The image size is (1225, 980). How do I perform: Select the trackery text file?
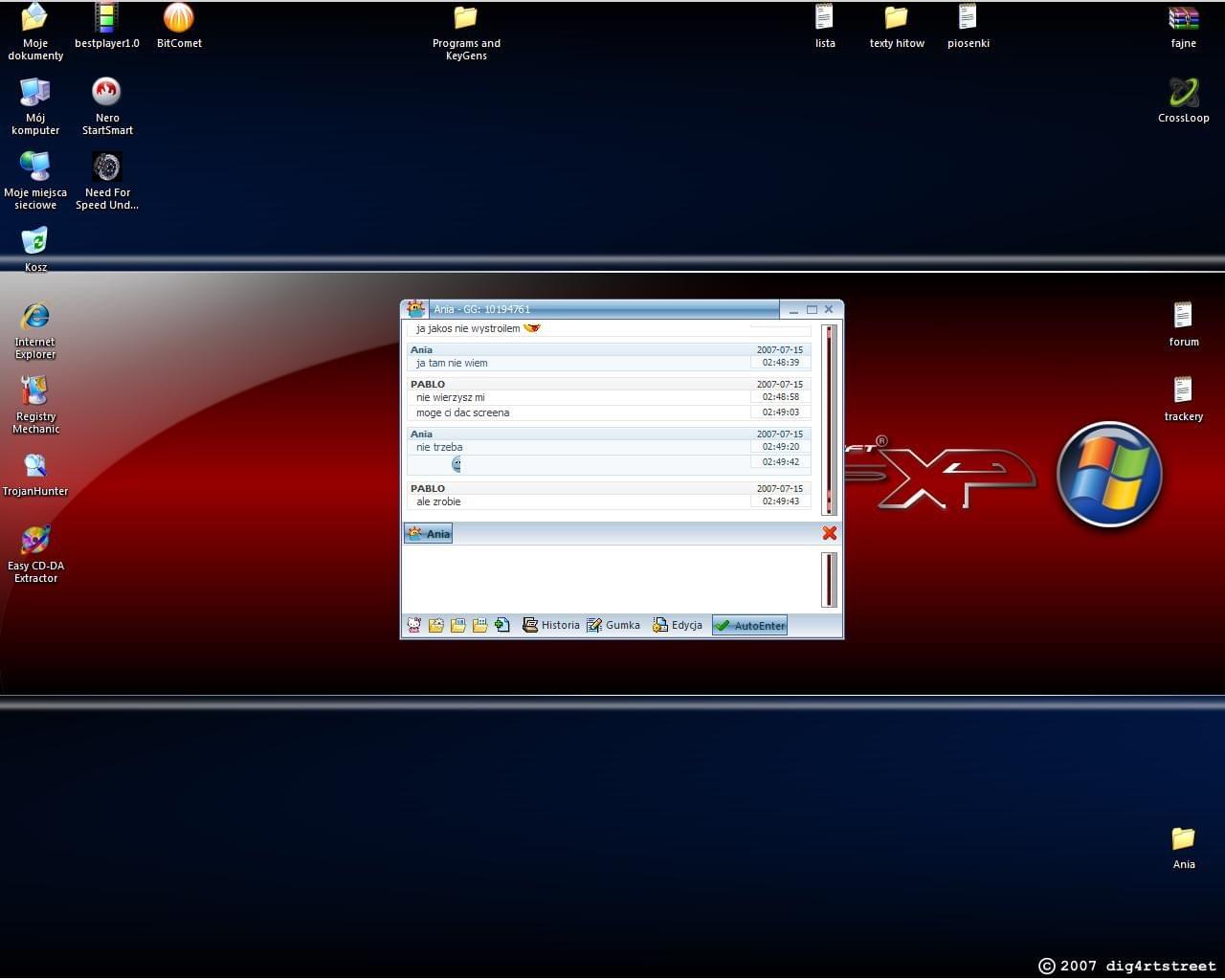(1184, 399)
